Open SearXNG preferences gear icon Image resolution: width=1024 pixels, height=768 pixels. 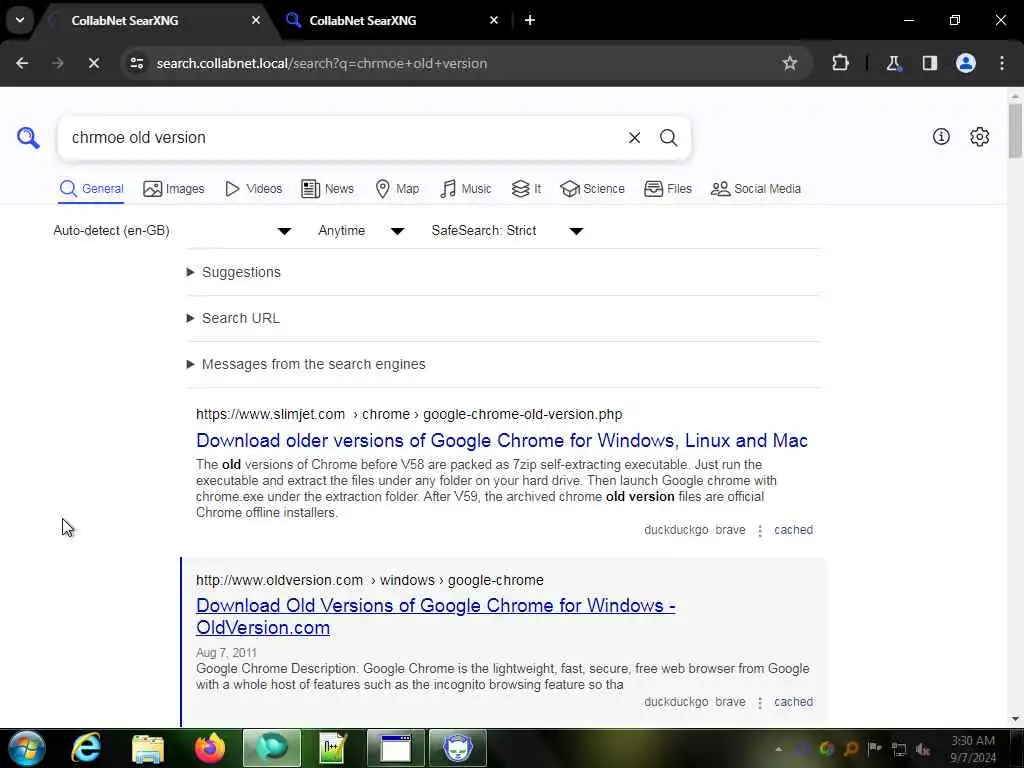(979, 136)
